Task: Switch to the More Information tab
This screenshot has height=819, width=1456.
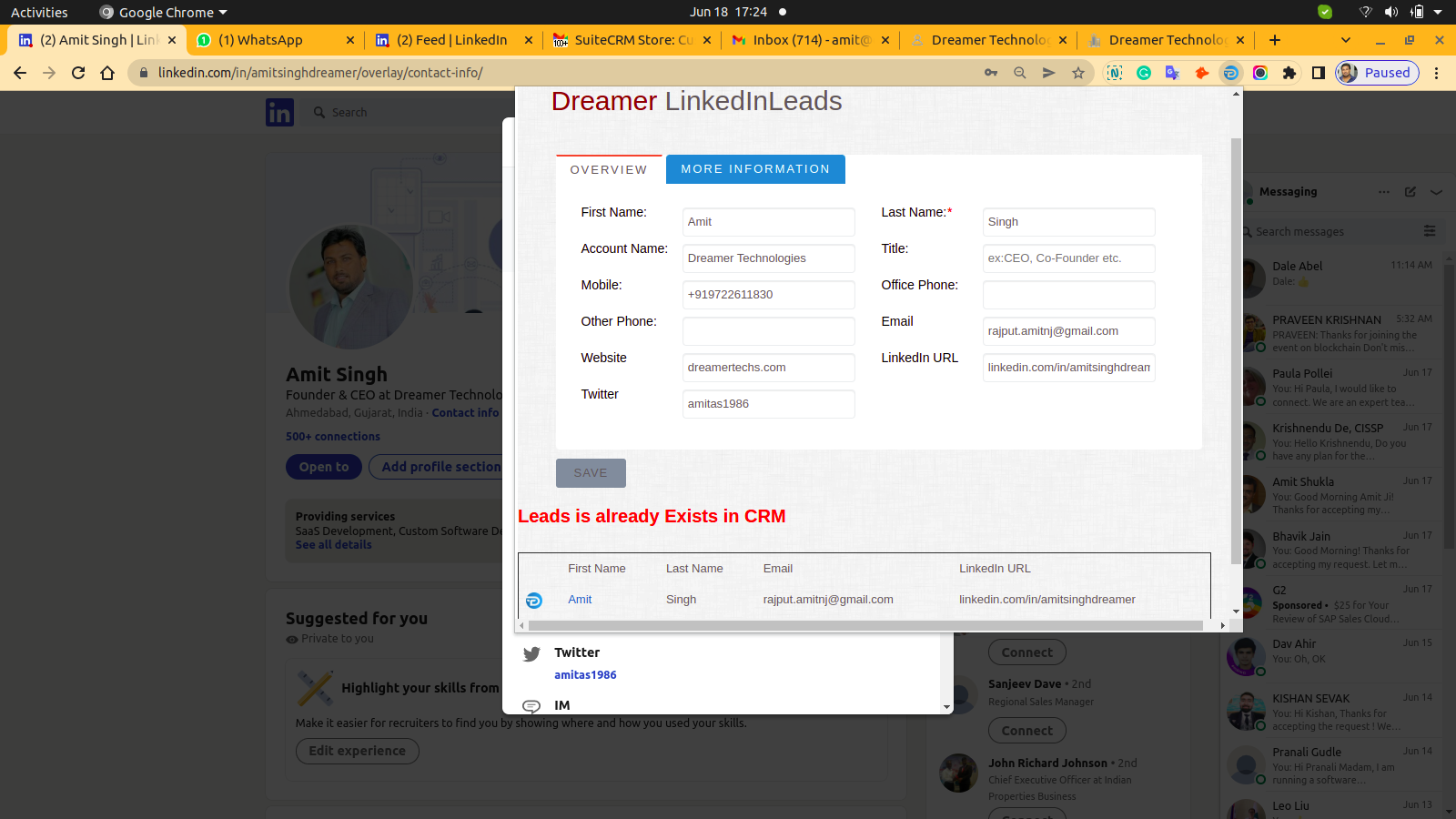Action: tap(755, 169)
